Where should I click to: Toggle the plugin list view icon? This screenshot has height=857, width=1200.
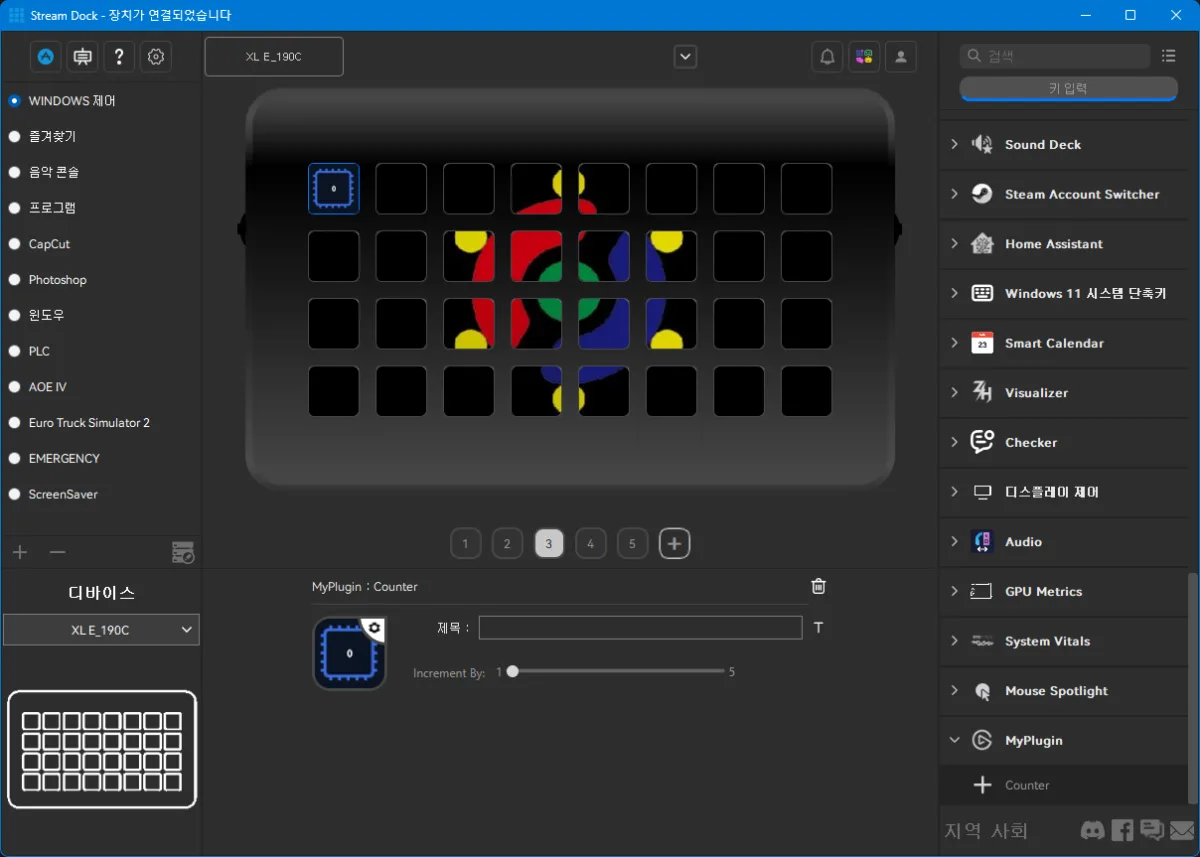1168,56
